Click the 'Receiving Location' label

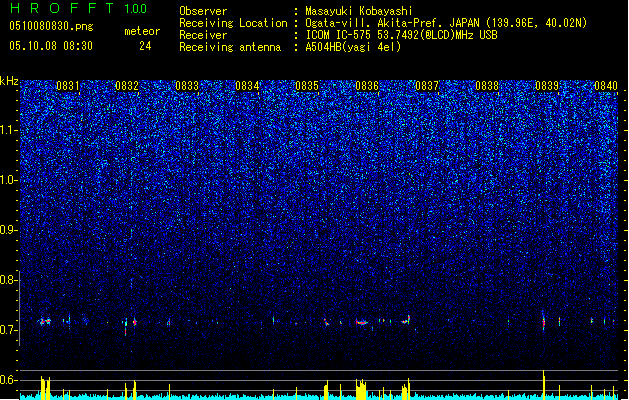tap(233, 23)
